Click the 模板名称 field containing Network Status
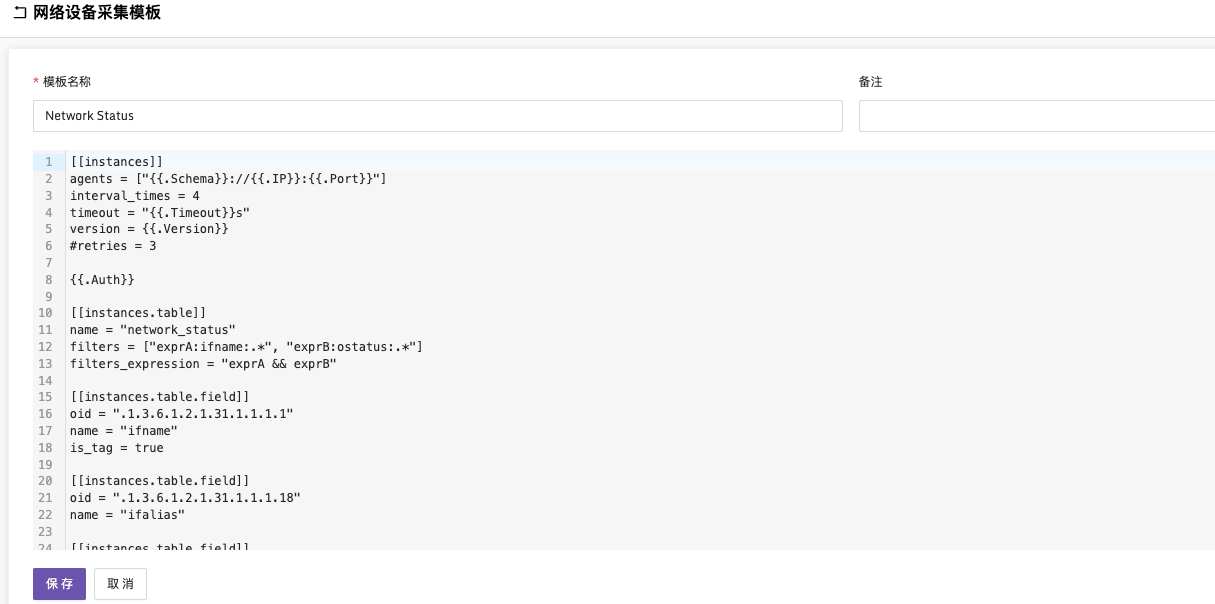The width and height of the screenshot is (1215, 604). coord(438,116)
